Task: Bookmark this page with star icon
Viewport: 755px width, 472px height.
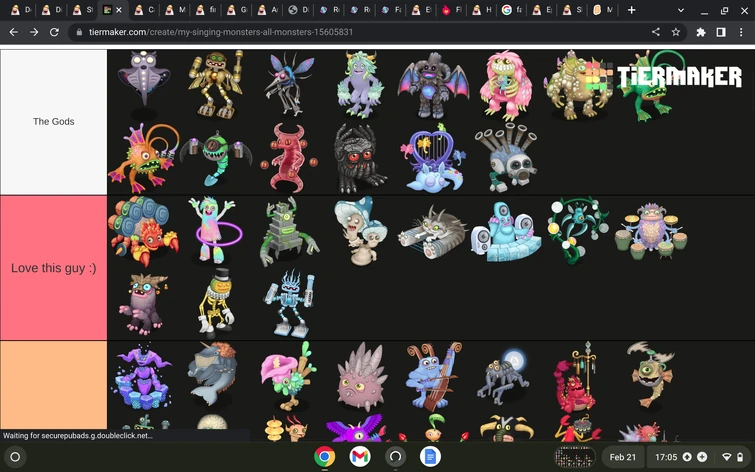Action: [x=676, y=32]
